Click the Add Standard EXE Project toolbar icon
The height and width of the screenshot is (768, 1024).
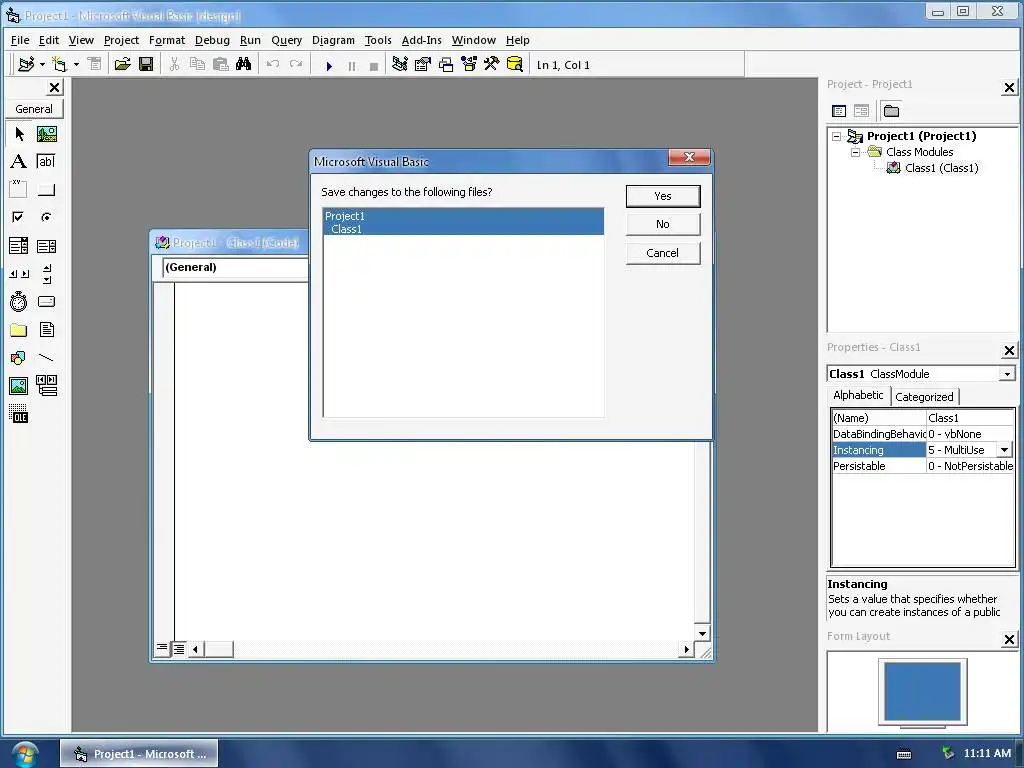pyautogui.click(x=26, y=64)
